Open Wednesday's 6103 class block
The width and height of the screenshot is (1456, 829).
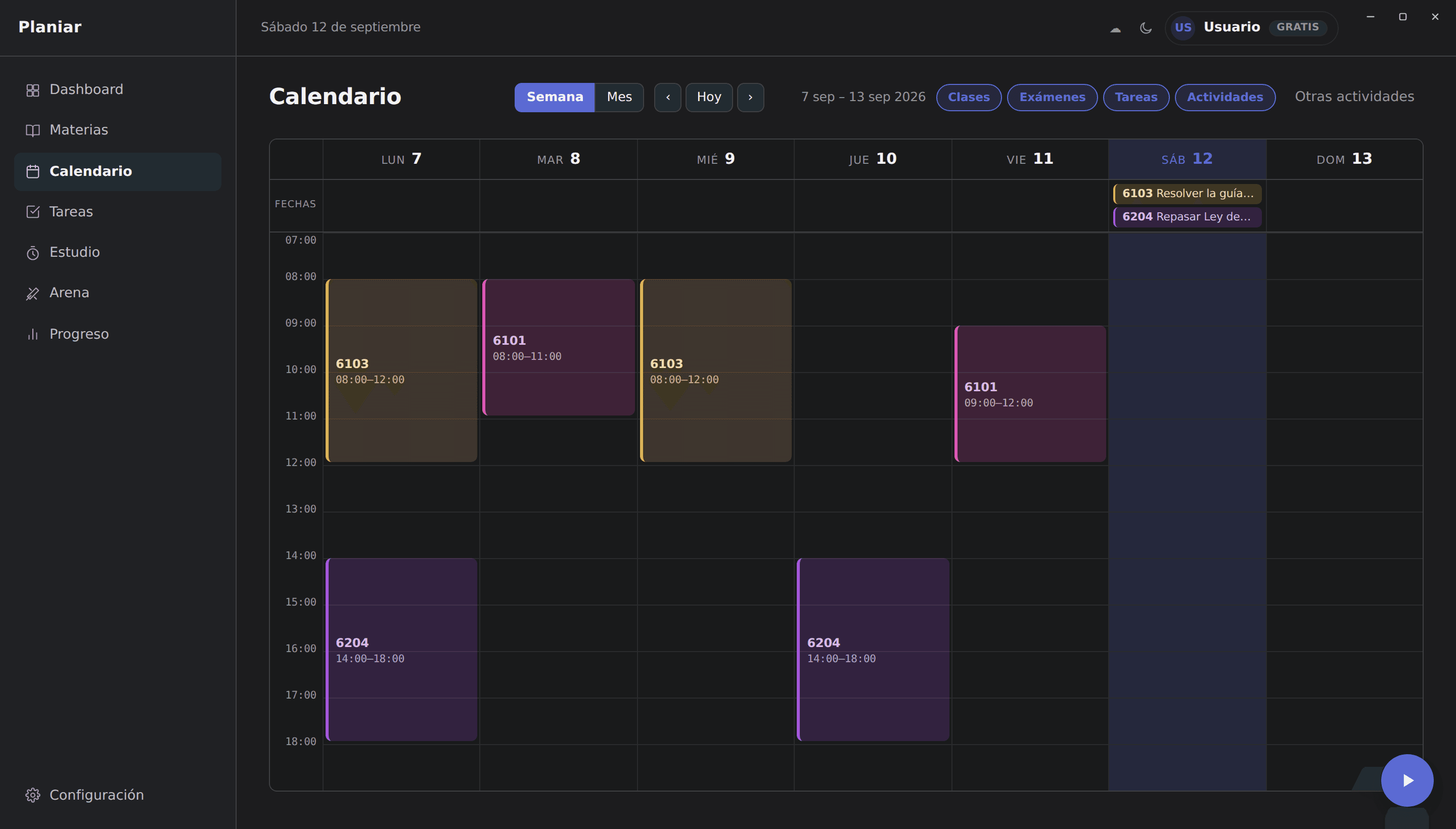tap(716, 371)
